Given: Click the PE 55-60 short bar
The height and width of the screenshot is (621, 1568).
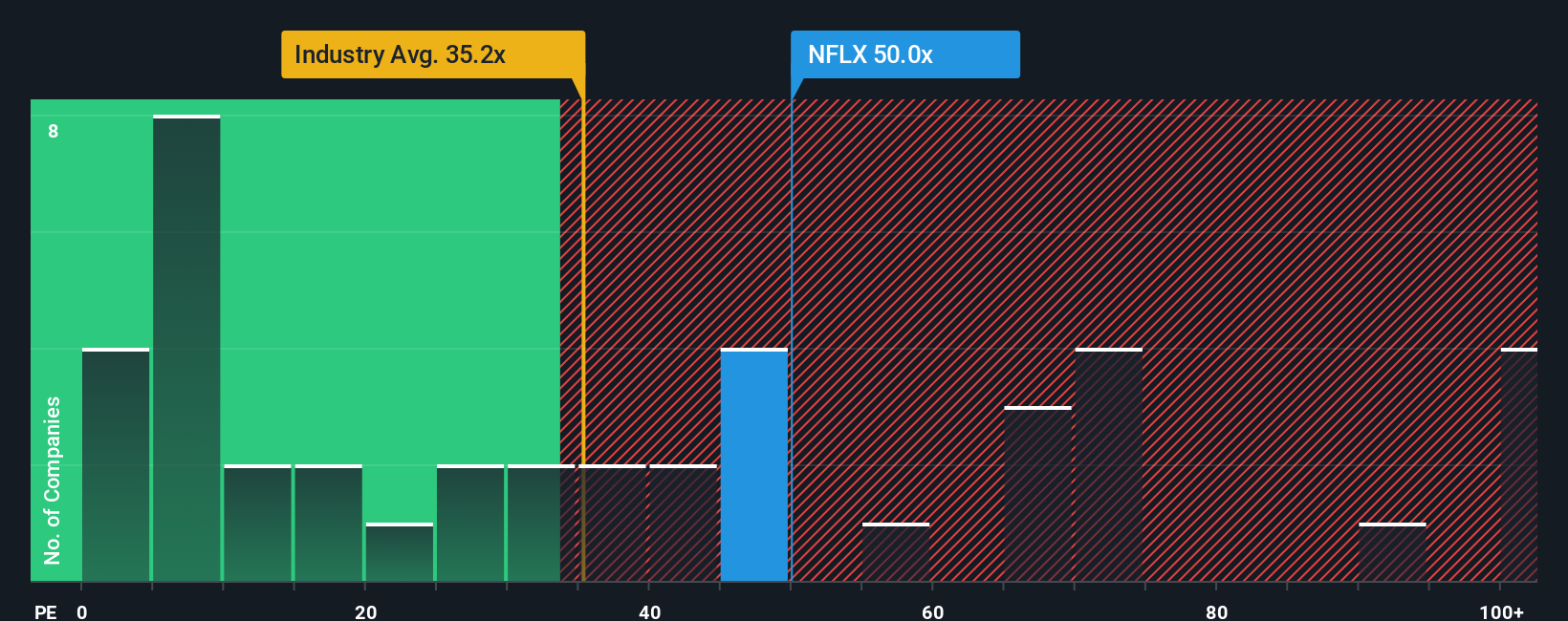Looking at the screenshot, I should coord(896,552).
